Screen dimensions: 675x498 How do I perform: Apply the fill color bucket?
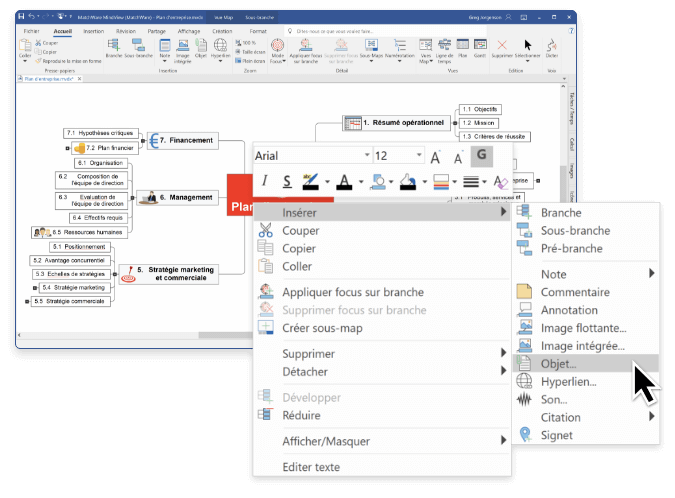[x=408, y=181]
